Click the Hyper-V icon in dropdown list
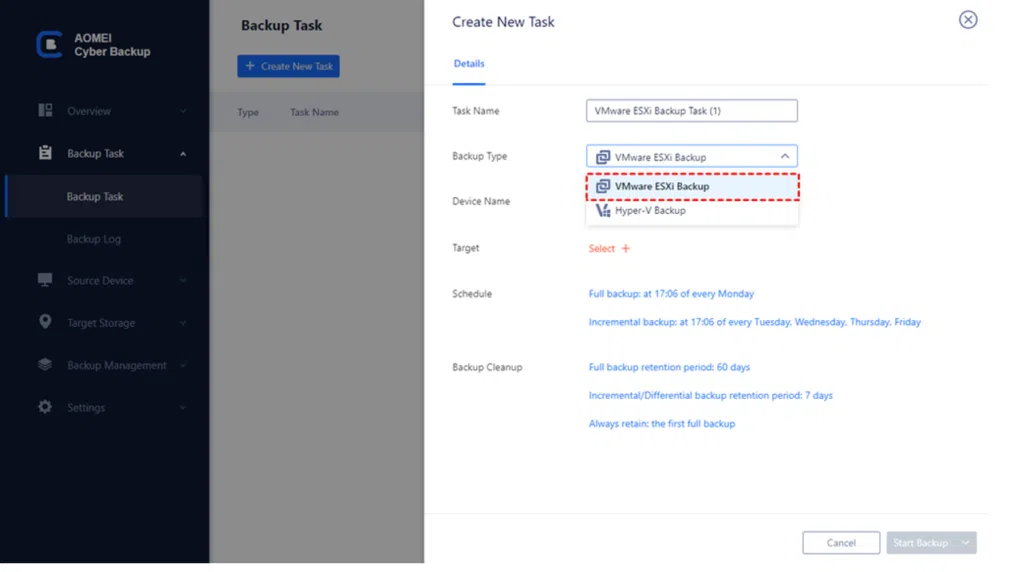 point(603,210)
